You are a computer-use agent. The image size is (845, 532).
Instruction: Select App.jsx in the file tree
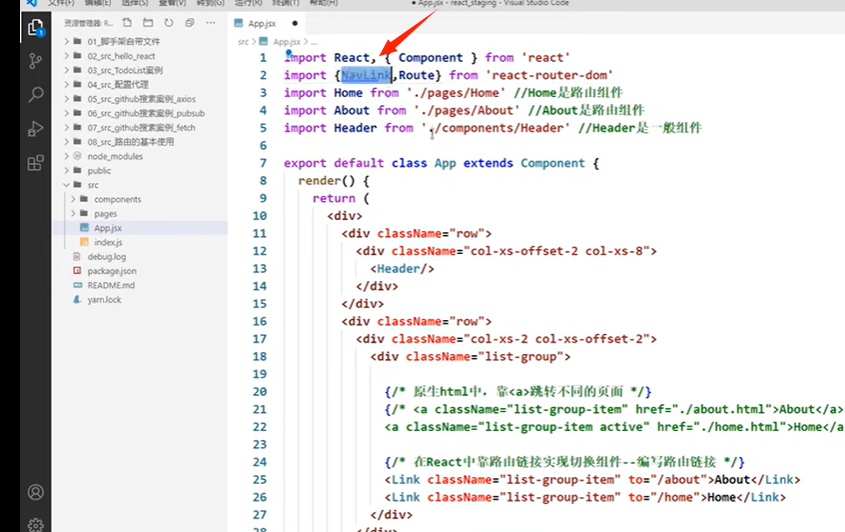[108, 228]
